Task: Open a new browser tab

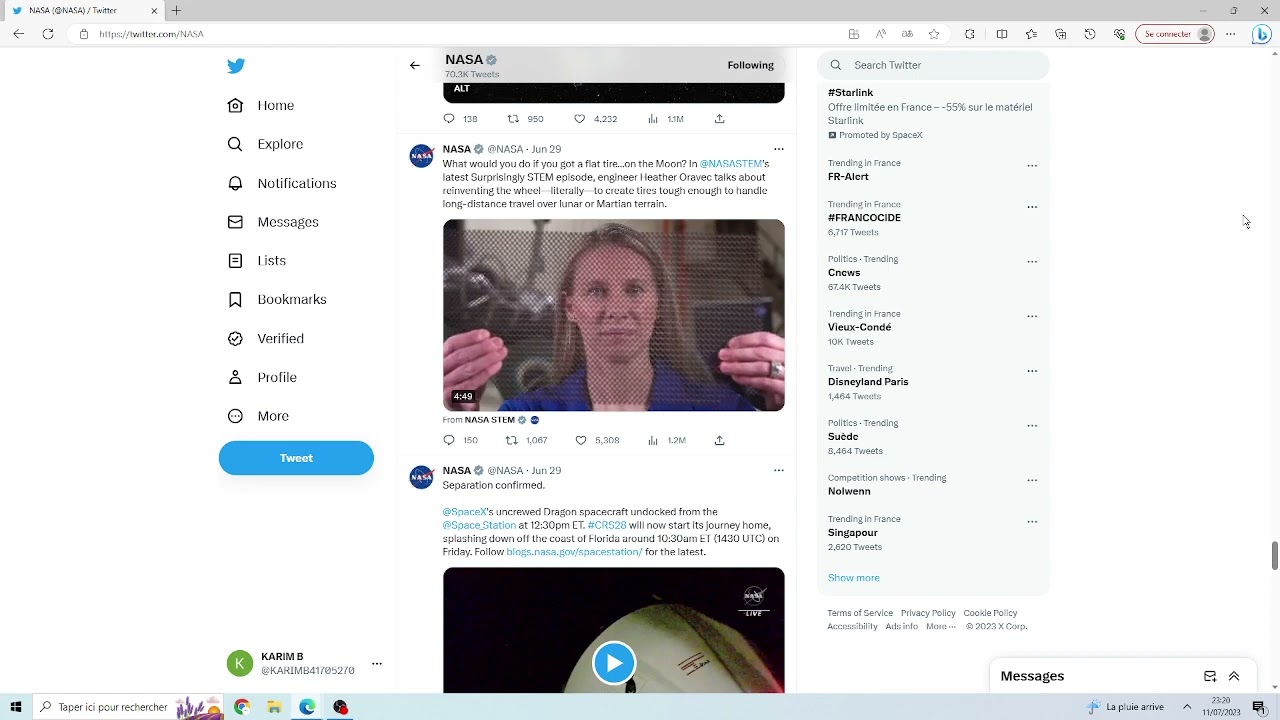Action: [176, 10]
